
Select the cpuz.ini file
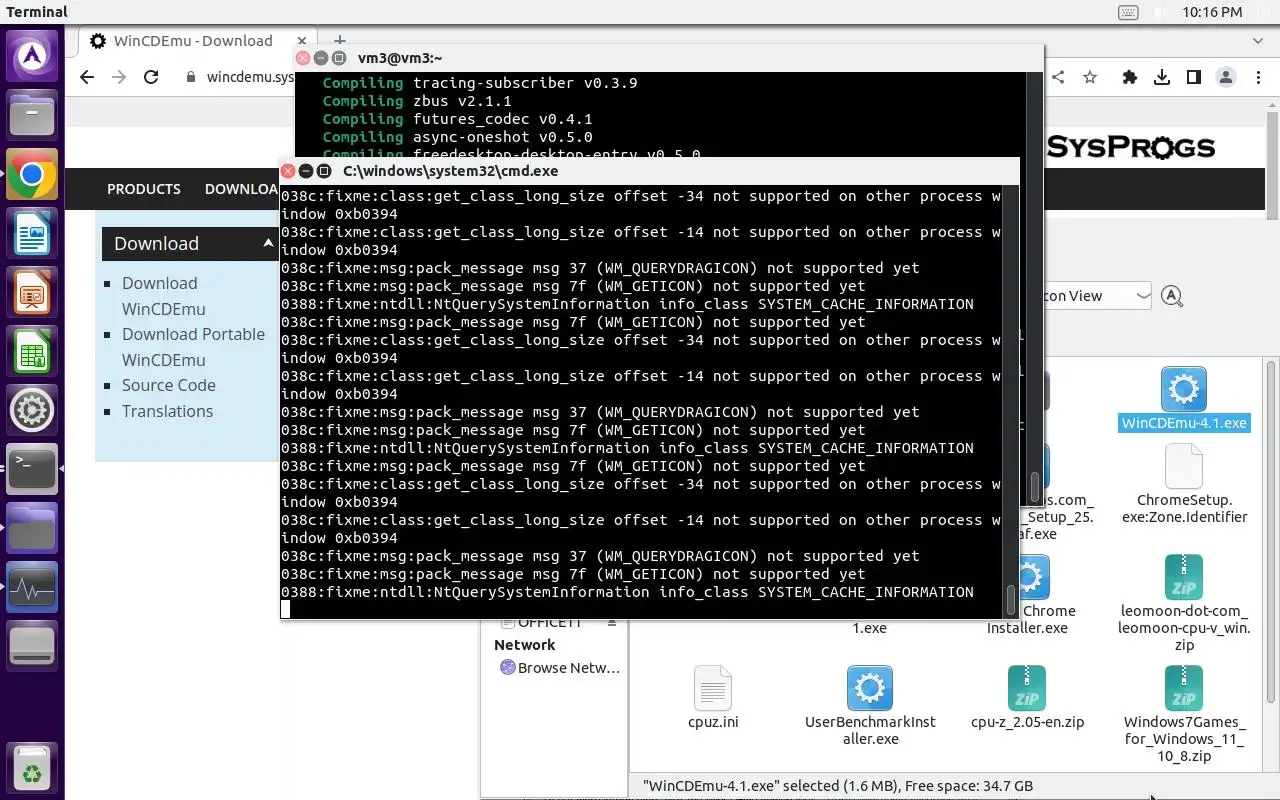pos(713,698)
